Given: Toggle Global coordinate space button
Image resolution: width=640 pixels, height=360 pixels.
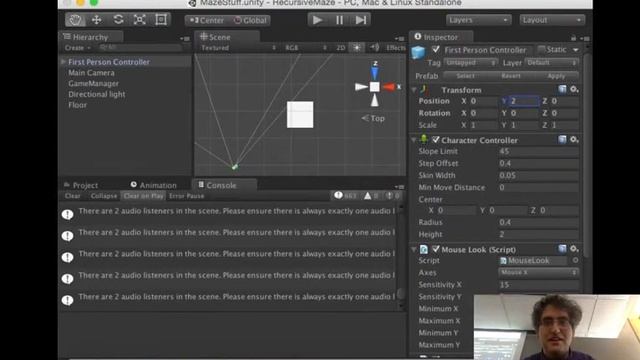Looking at the screenshot, I should point(250,20).
